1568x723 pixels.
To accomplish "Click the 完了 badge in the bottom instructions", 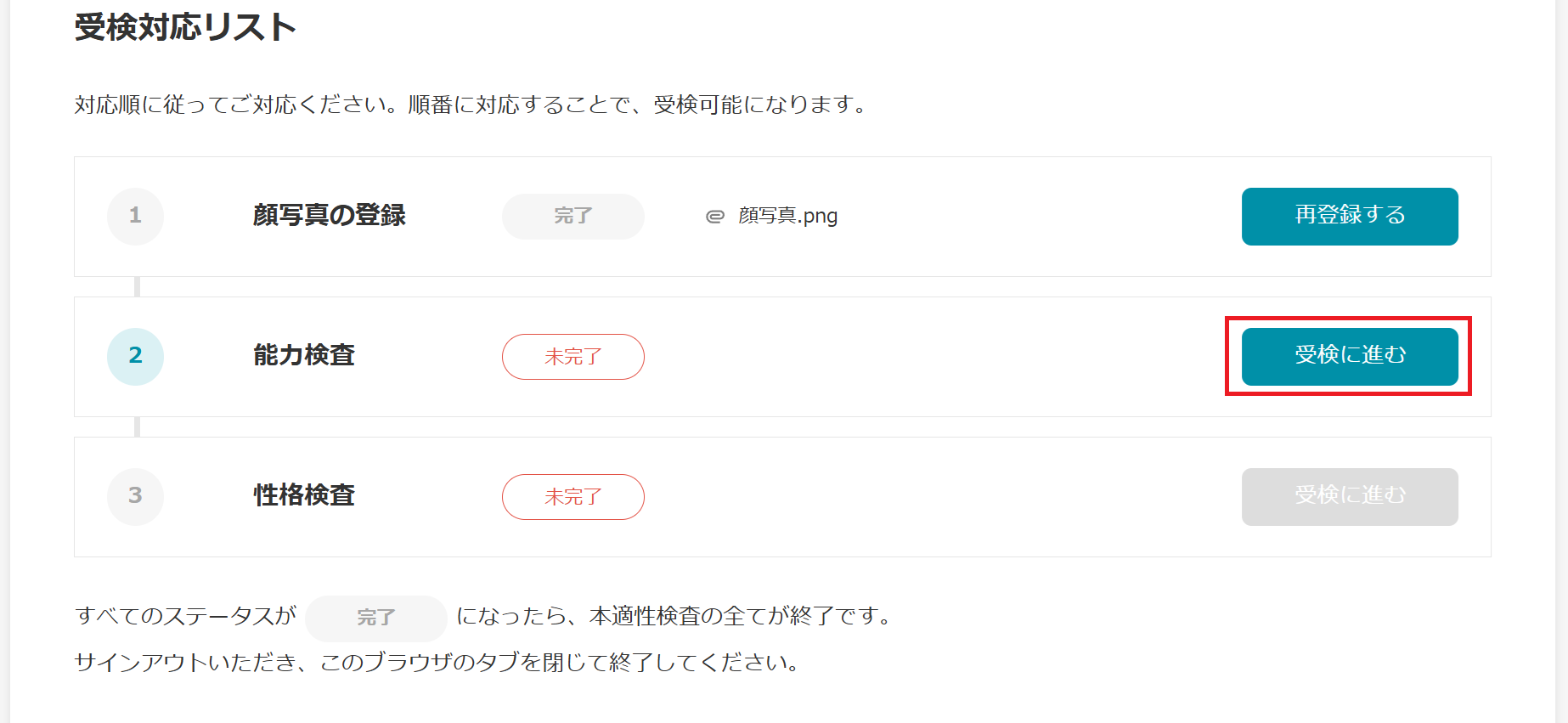I will click(x=375, y=619).
